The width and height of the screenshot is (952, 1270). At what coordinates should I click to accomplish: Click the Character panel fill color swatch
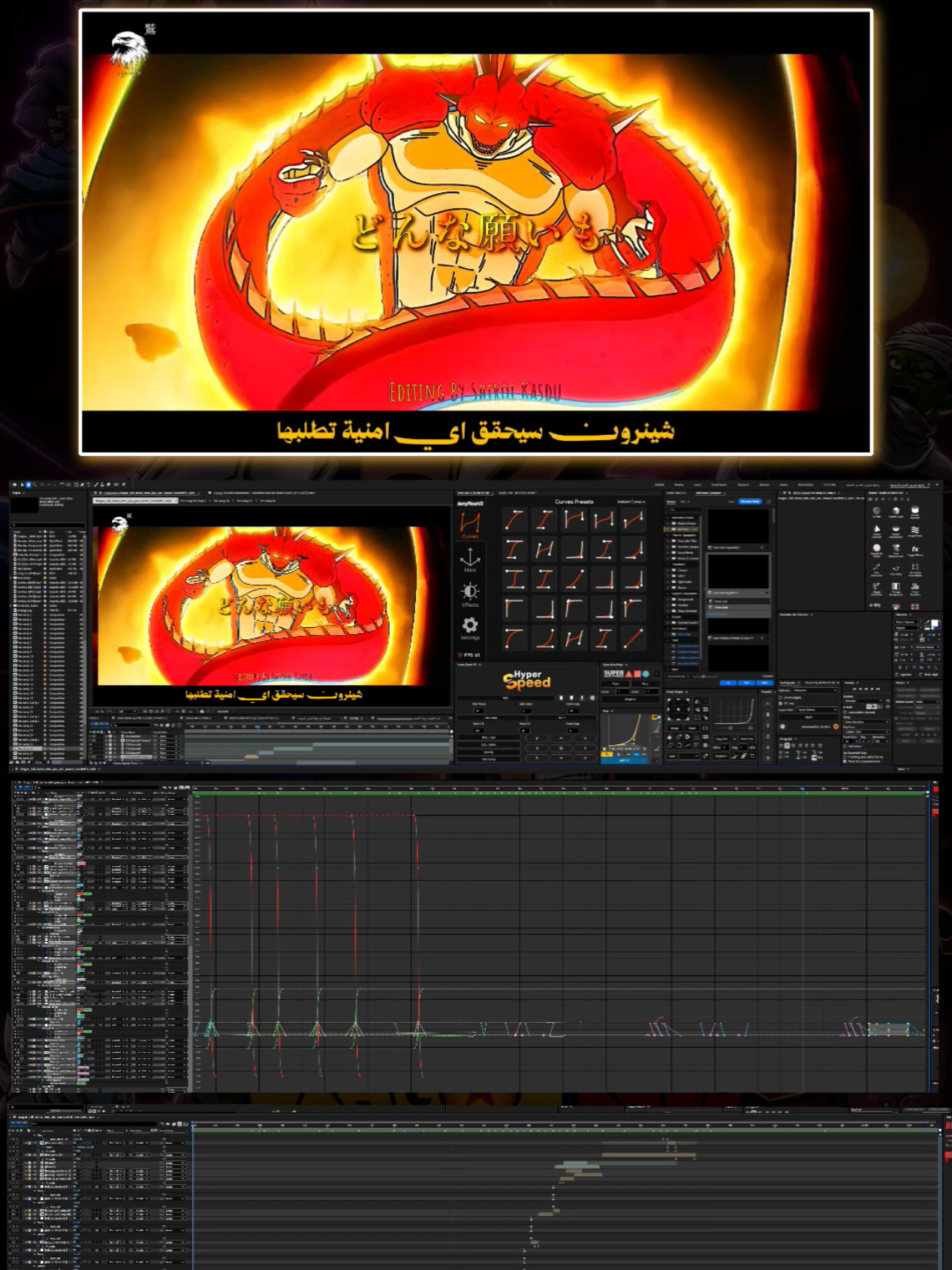[x=935, y=624]
